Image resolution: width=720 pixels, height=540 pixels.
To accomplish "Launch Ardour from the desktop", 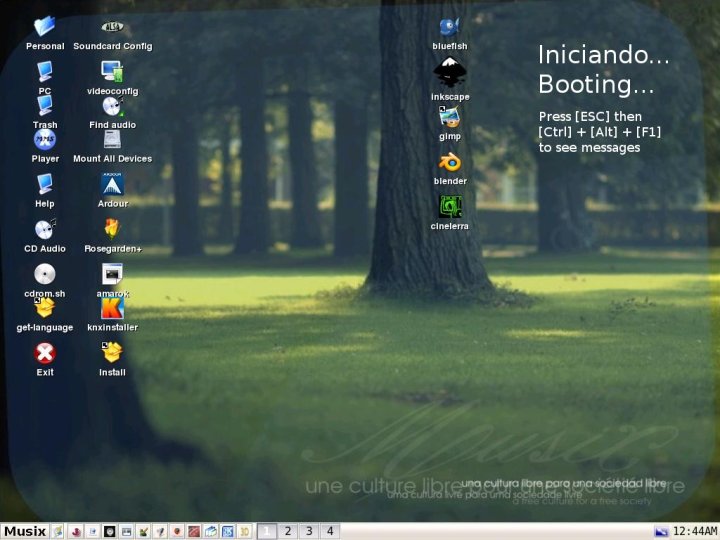I will coord(112,184).
